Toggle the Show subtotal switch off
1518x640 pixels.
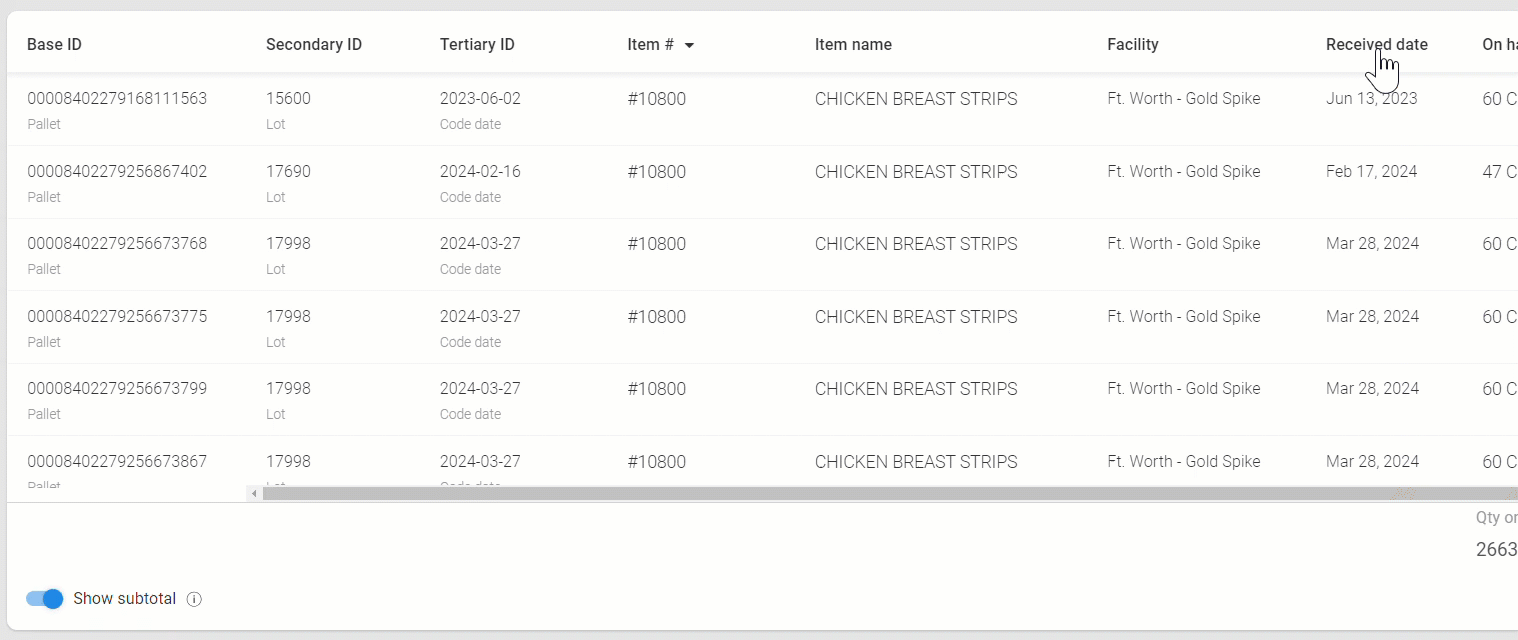44,599
